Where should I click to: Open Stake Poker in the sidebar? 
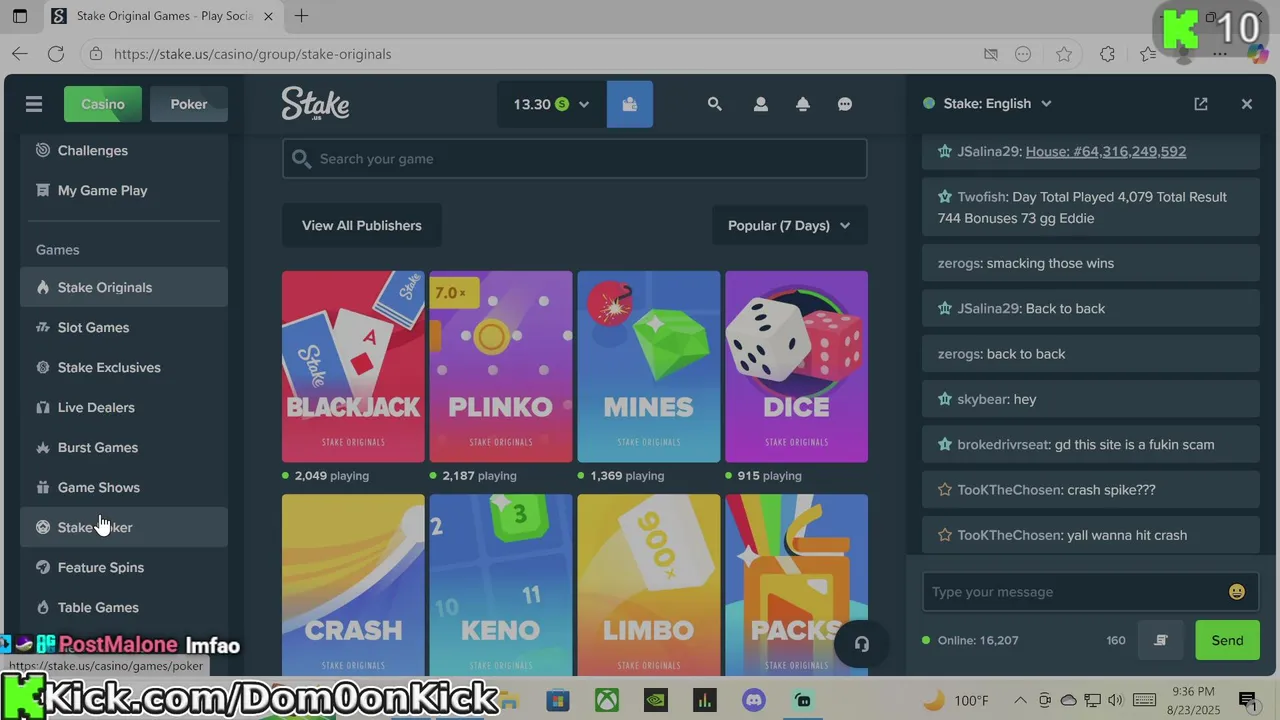pos(124,527)
